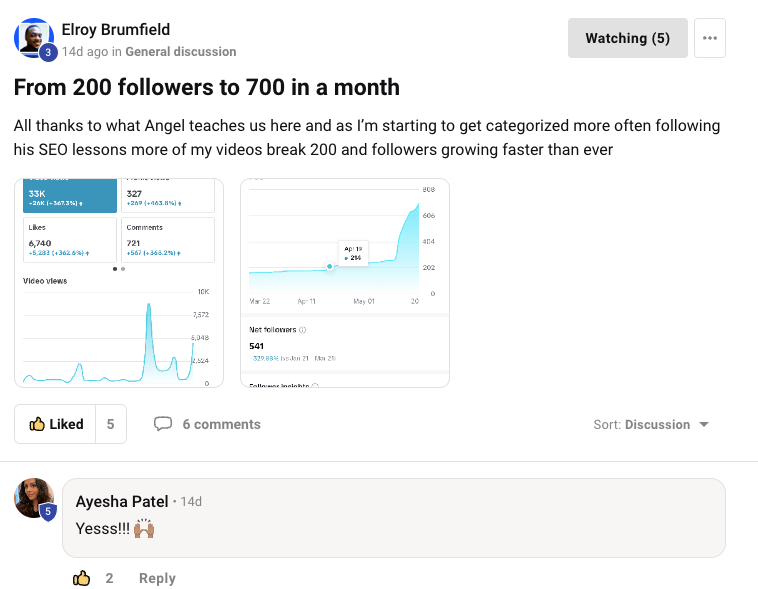The height and width of the screenshot is (589, 758).
Task: Click the thumbs-up icon on the Liked button
Action: point(37,424)
